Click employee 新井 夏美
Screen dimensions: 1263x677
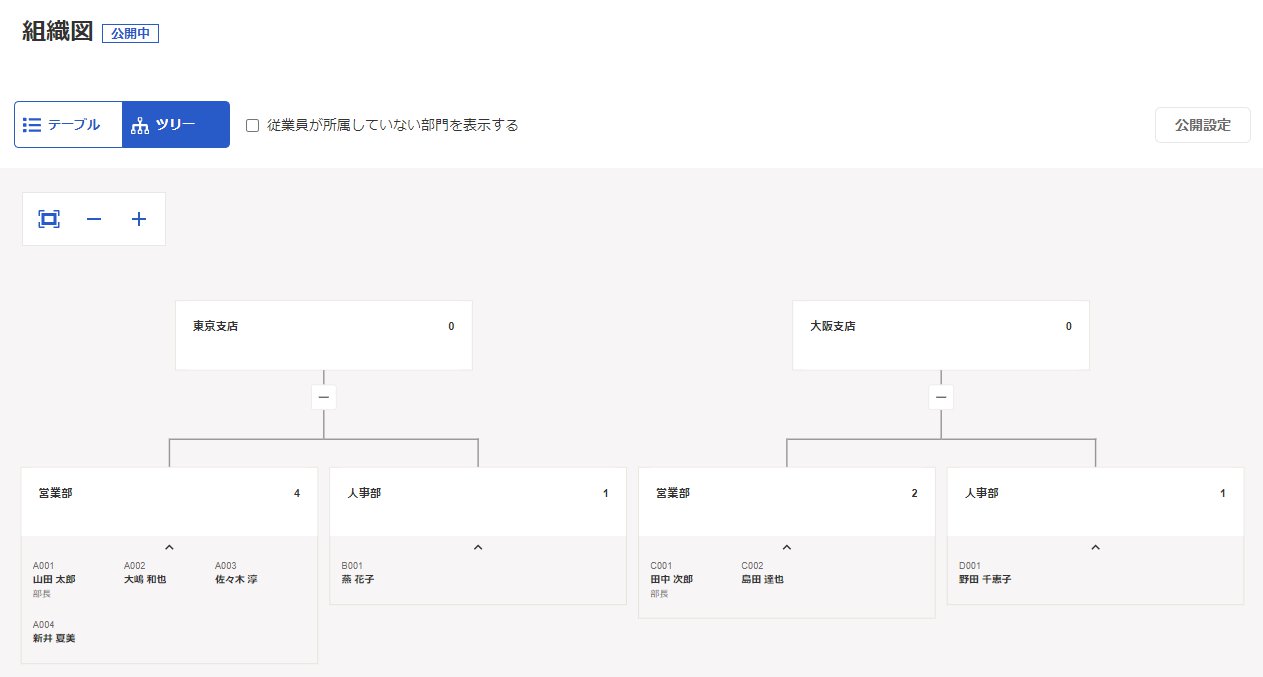54,638
